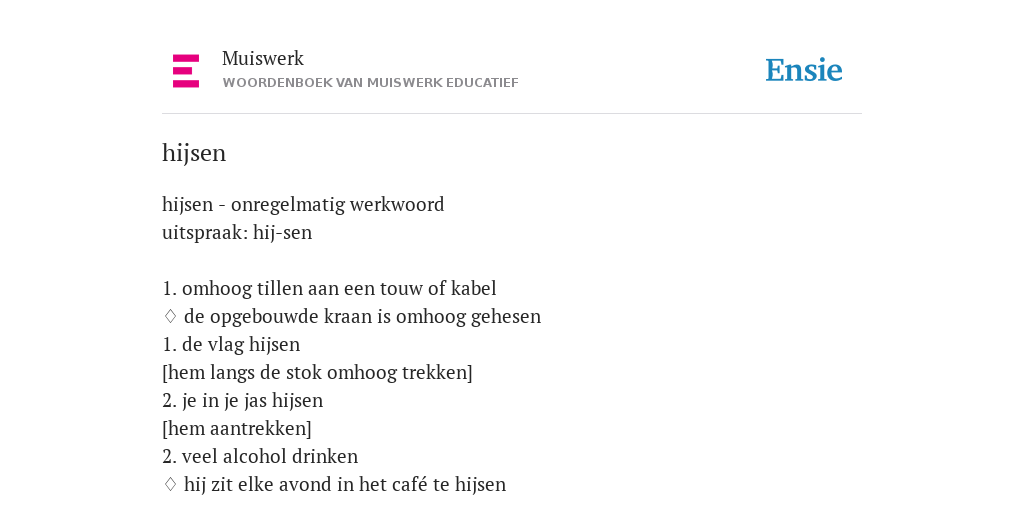Click the 'hijsen - onregelmatig werkwoord' line

pyautogui.click(x=303, y=205)
